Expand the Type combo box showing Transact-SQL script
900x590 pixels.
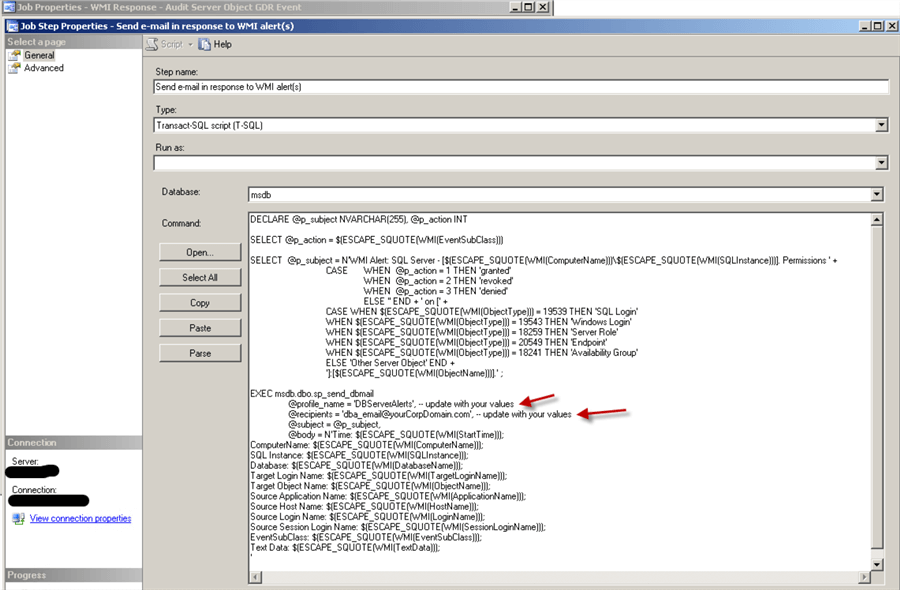[x=881, y=124]
